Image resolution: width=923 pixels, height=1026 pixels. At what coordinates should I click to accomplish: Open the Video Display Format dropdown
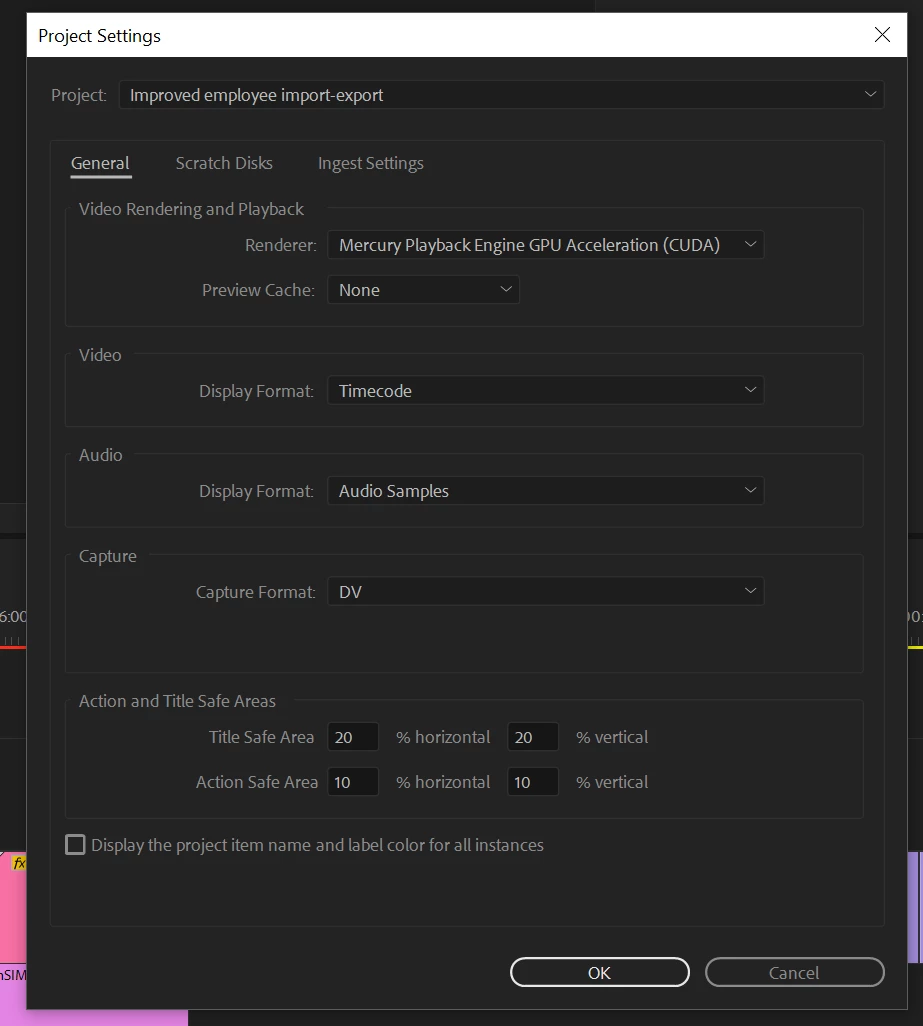pos(546,391)
